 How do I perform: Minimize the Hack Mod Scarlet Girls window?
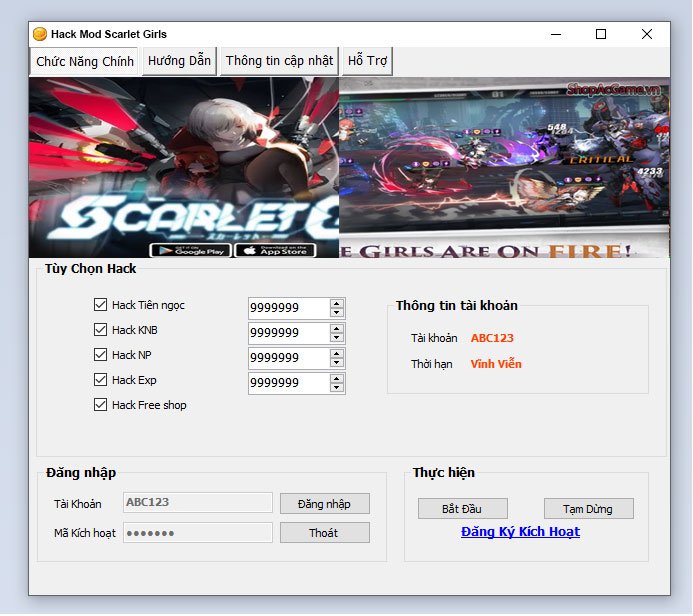pyautogui.click(x=556, y=34)
